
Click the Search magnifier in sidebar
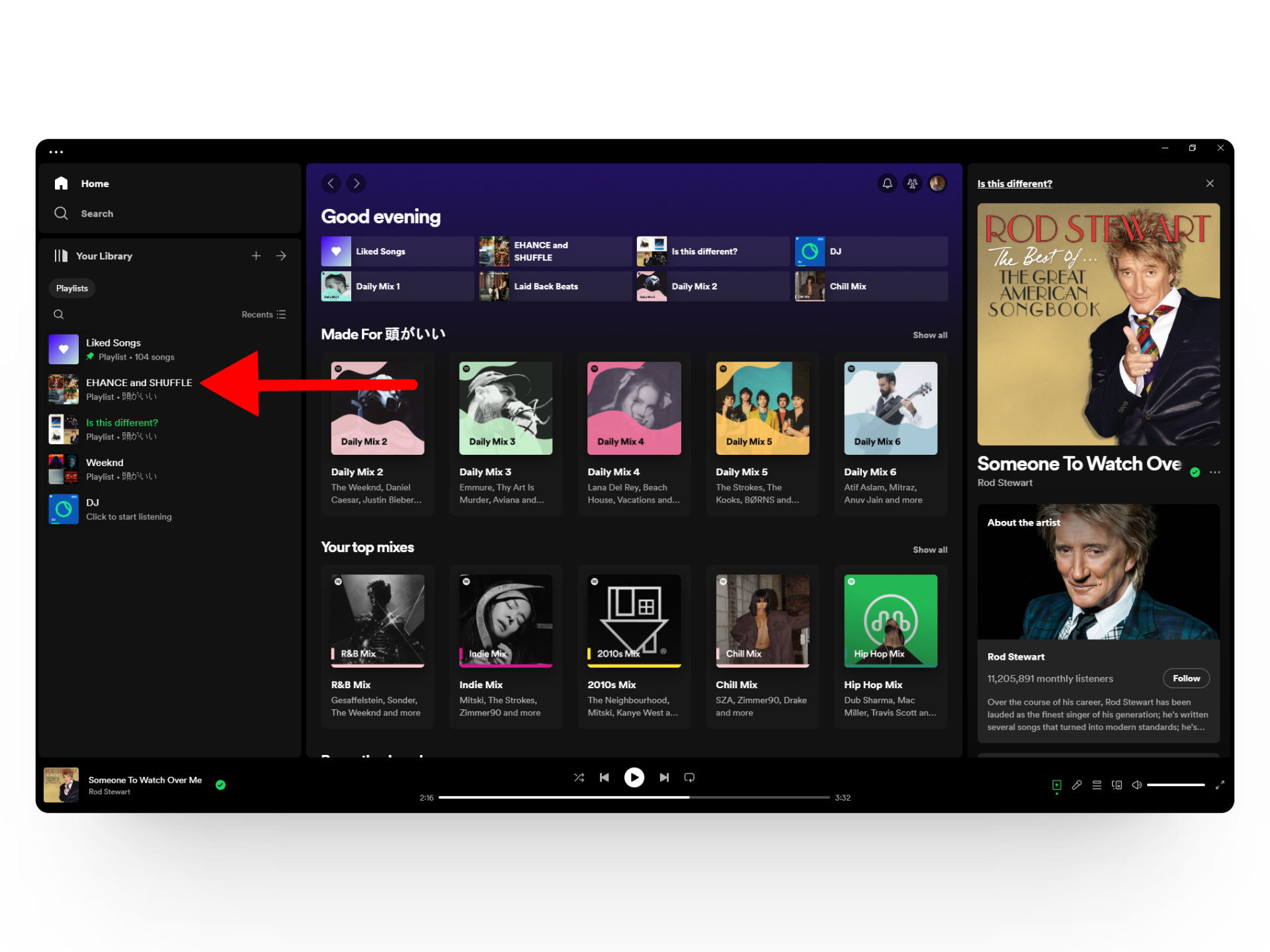(62, 214)
